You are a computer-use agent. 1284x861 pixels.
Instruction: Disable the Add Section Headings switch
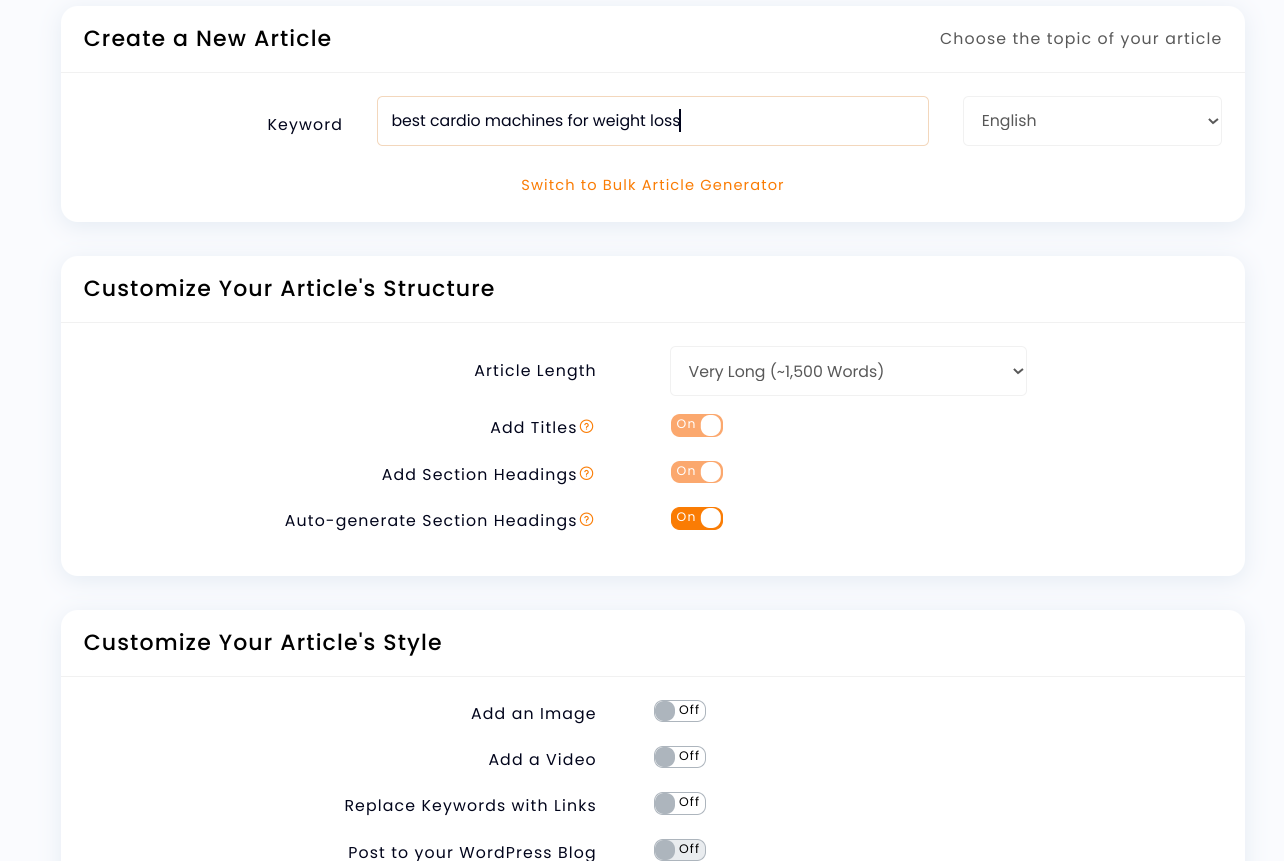pos(697,472)
